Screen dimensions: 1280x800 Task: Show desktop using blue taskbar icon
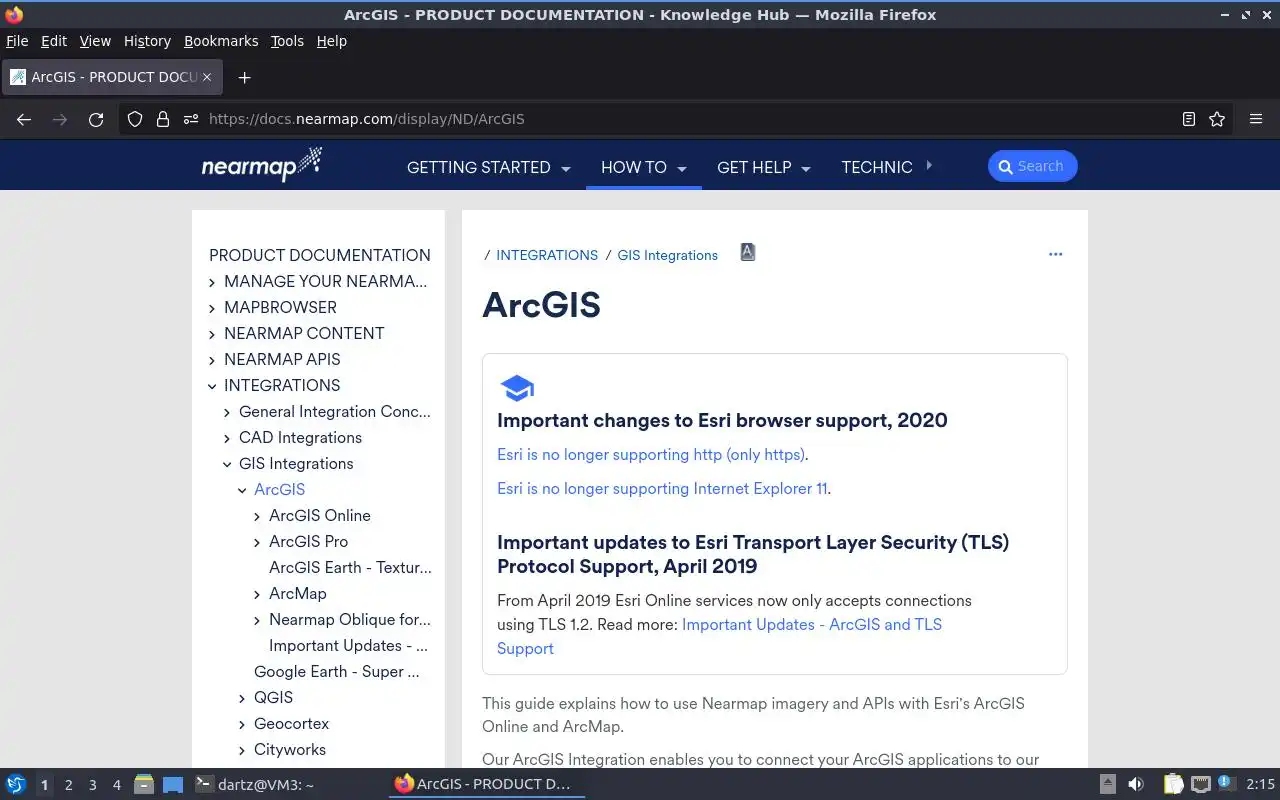(173, 784)
